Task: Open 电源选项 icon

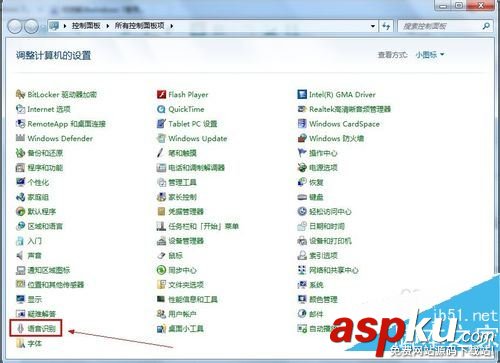Action: [x=302, y=168]
